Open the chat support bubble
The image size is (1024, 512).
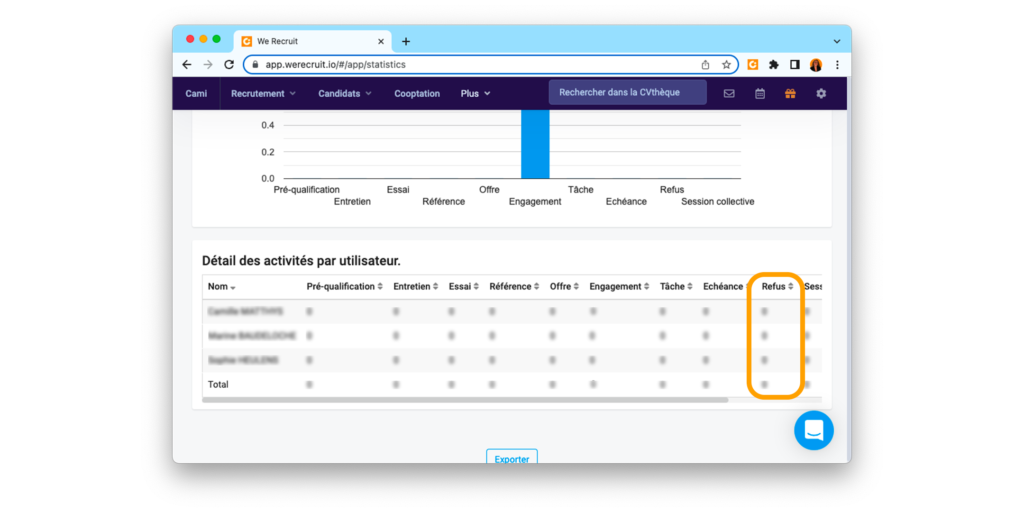(x=814, y=430)
